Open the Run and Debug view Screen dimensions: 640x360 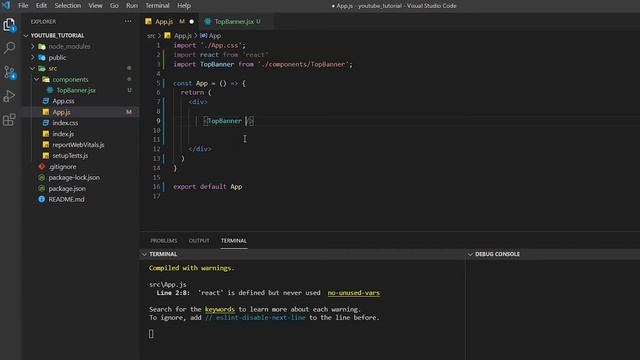coord(9,96)
